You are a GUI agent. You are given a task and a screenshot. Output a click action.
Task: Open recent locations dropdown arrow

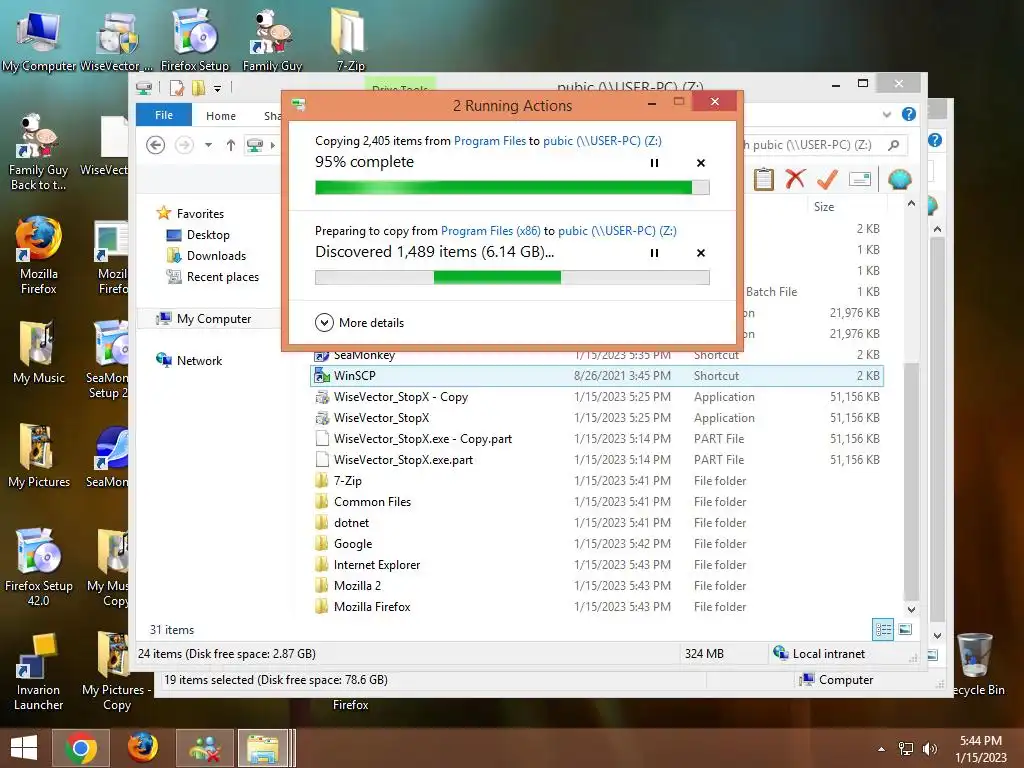[208, 145]
